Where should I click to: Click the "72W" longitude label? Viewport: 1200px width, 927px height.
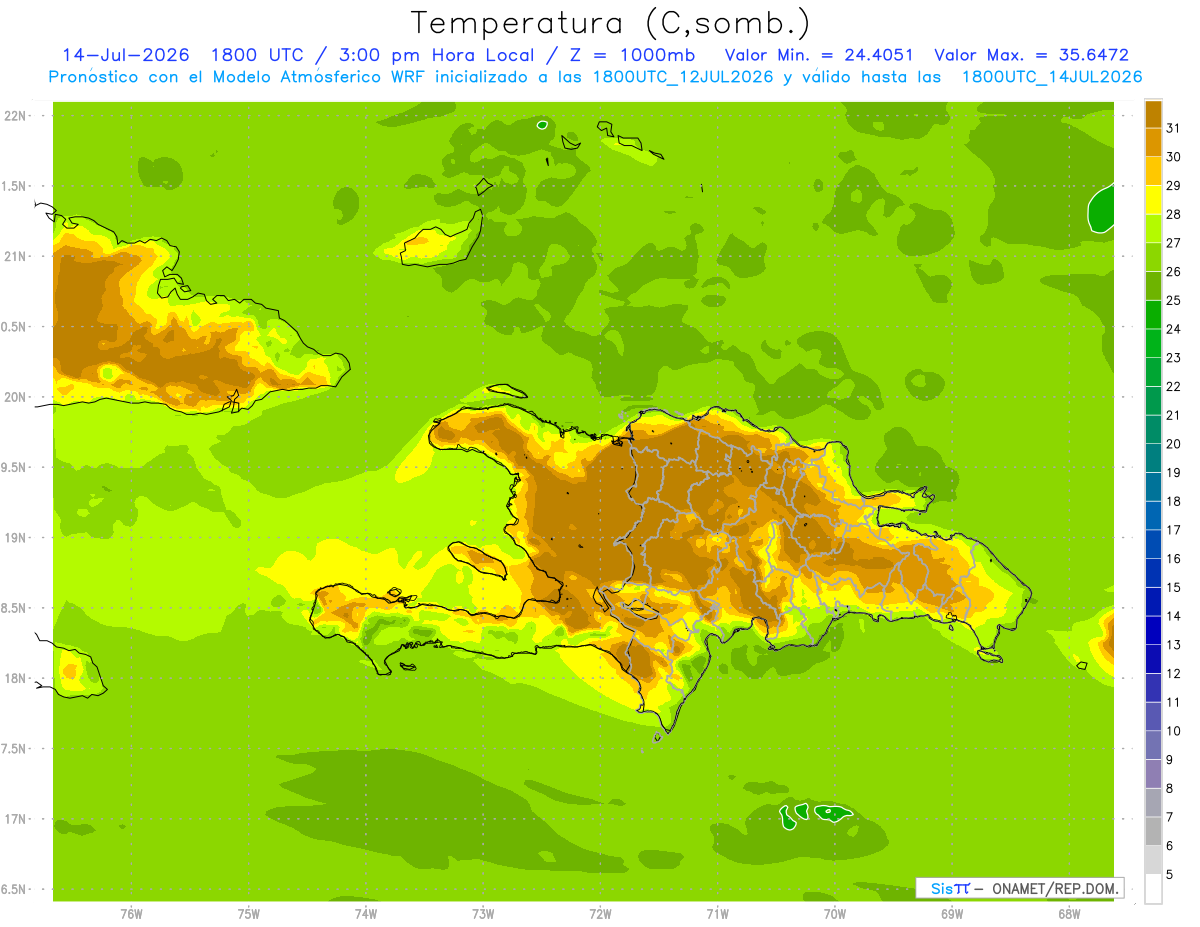pyautogui.click(x=600, y=914)
